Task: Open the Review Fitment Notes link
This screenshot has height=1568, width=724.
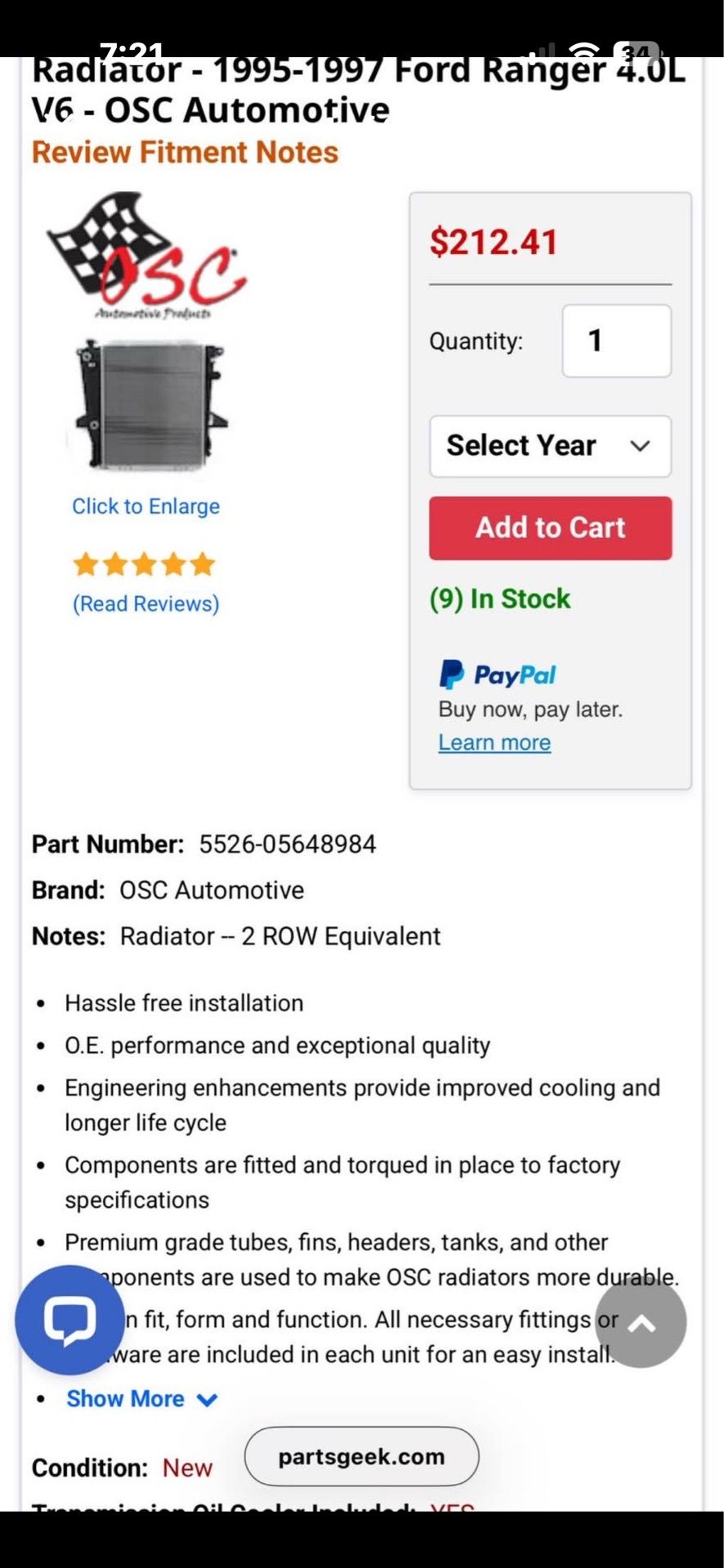Action: 185,153
